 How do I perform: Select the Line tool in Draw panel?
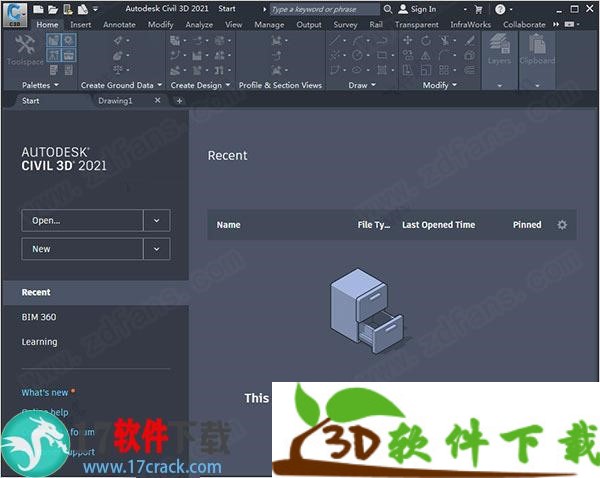pyautogui.click(x=335, y=40)
